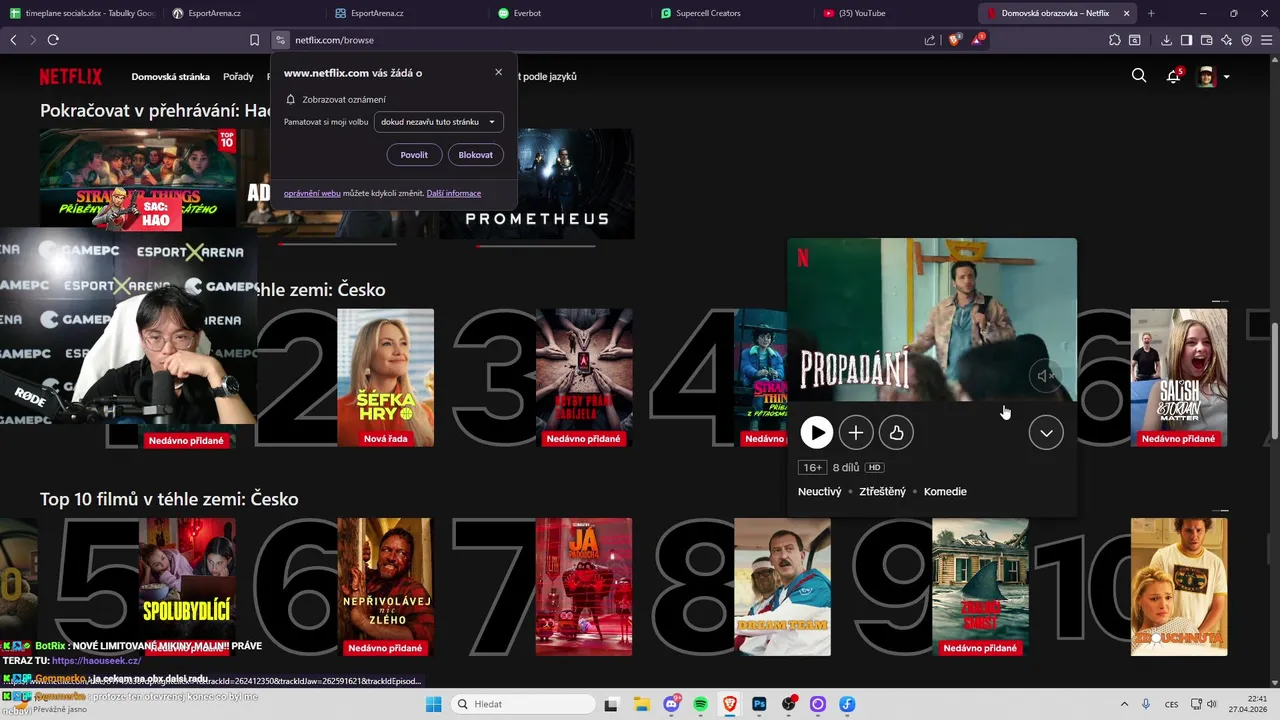Show hidden system tray icons
Screen dimensions: 1280x720
click(x=1124, y=704)
